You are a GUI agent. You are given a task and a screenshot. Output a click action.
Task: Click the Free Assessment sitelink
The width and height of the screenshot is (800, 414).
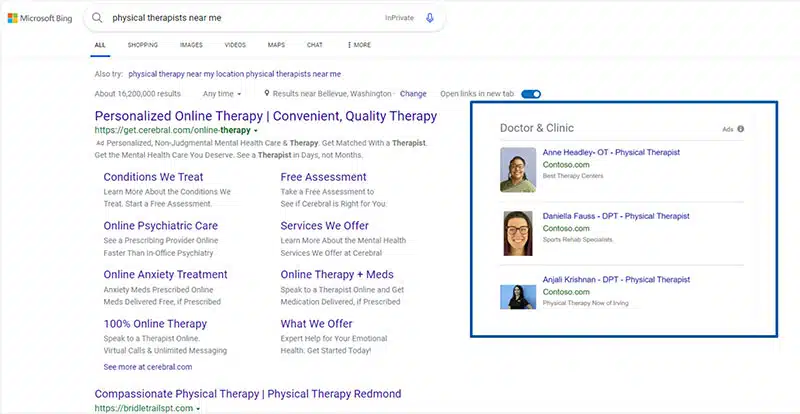[x=325, y=177]
